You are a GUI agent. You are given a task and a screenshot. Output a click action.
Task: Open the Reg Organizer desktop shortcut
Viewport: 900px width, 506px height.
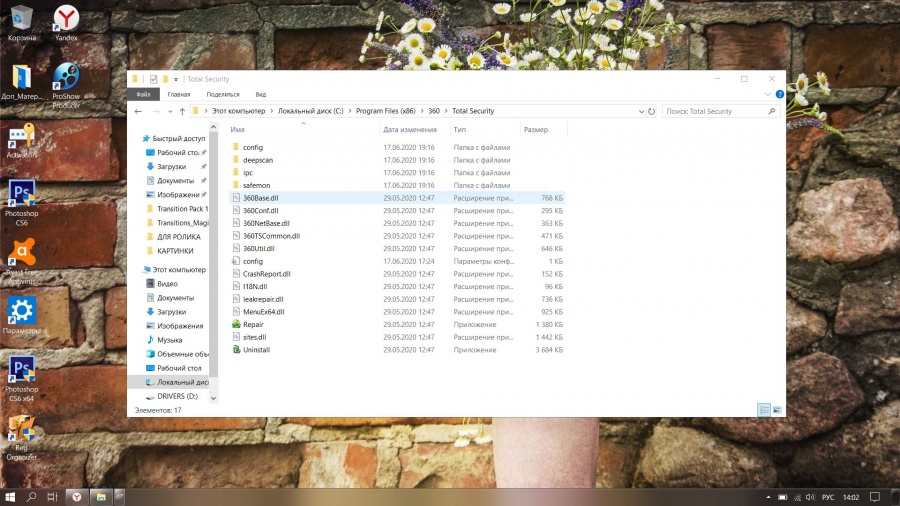click(x=22, y=438)
